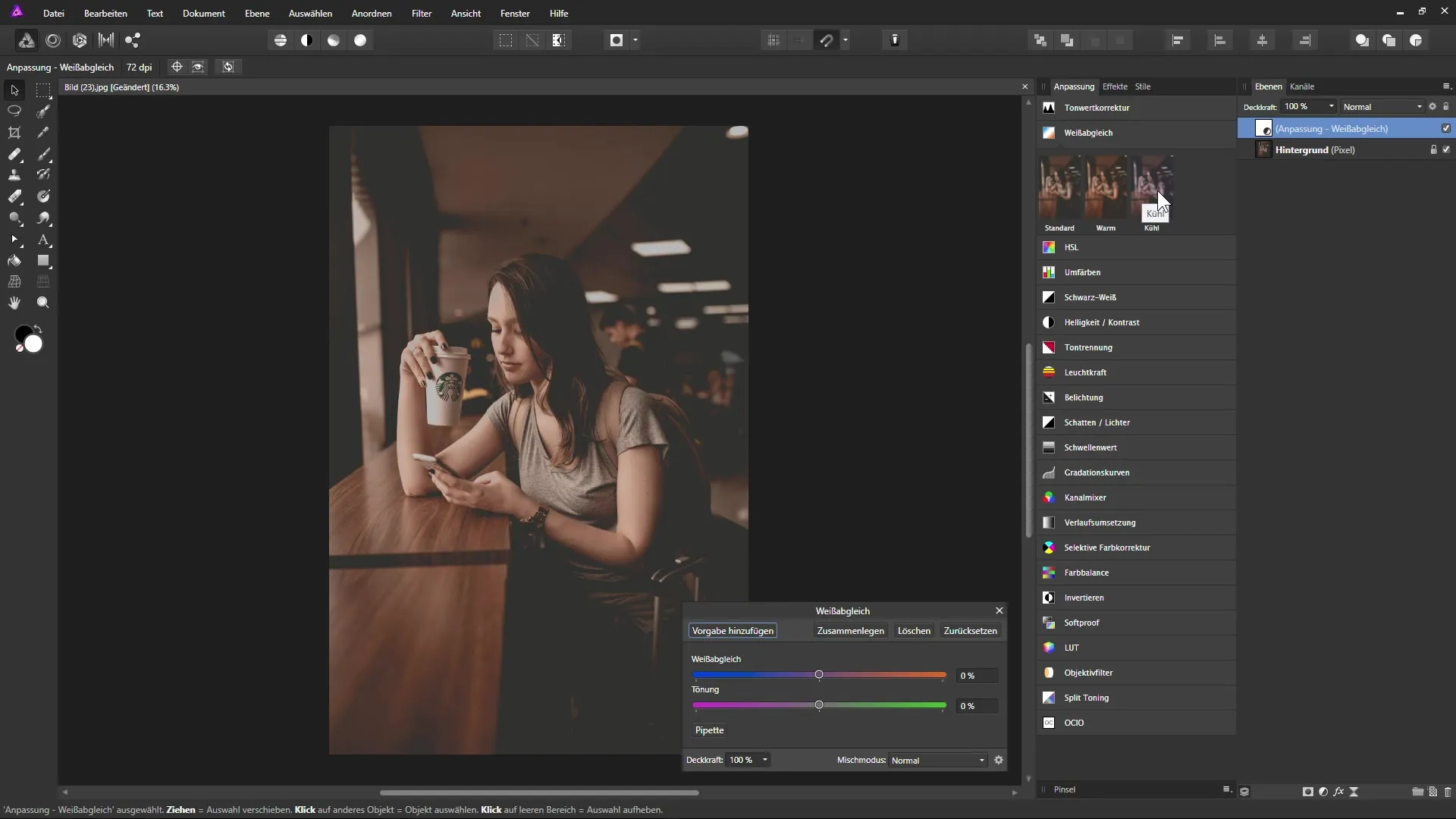Click the eye view icon in context toolbar

[x=198, y=67]
